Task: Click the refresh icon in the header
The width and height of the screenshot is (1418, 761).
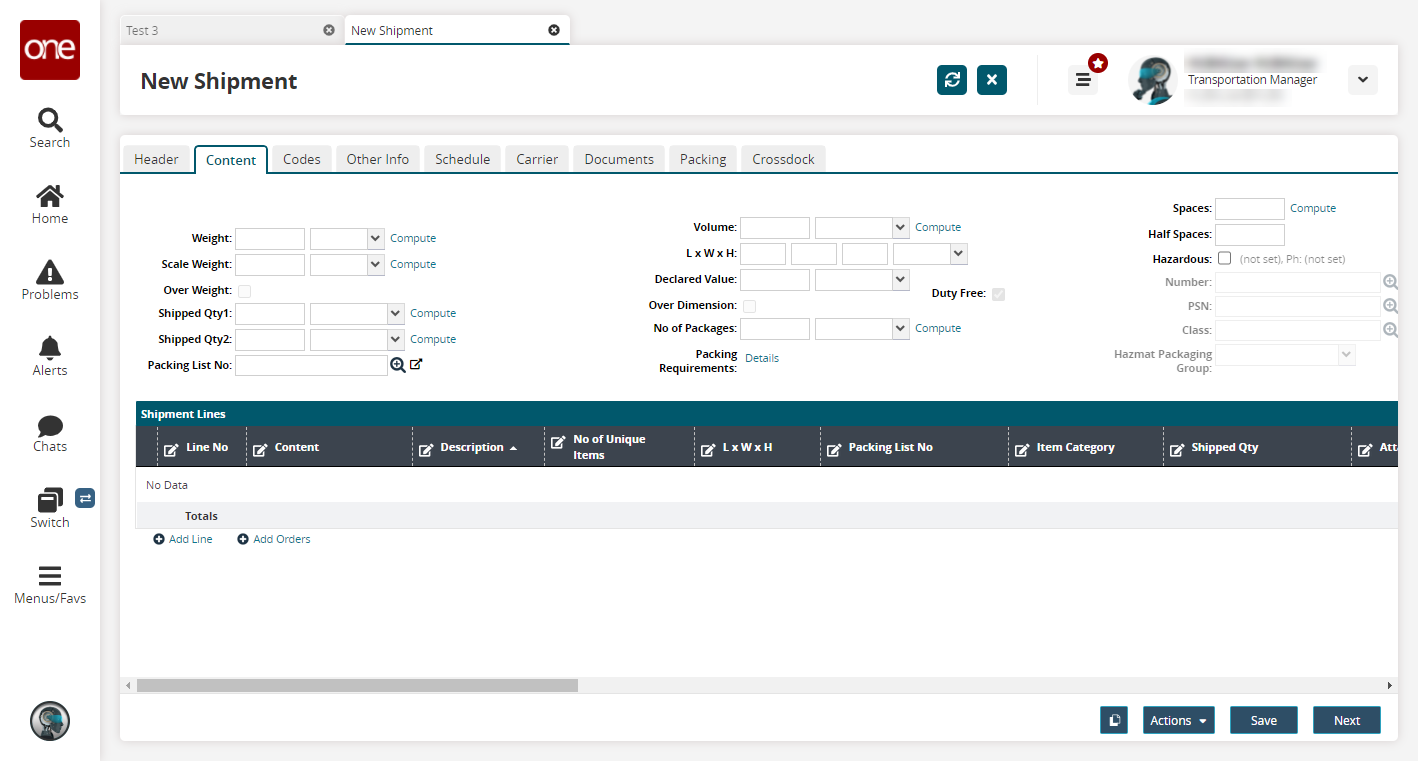Action: pyautogui.click(x=952, y=80)
